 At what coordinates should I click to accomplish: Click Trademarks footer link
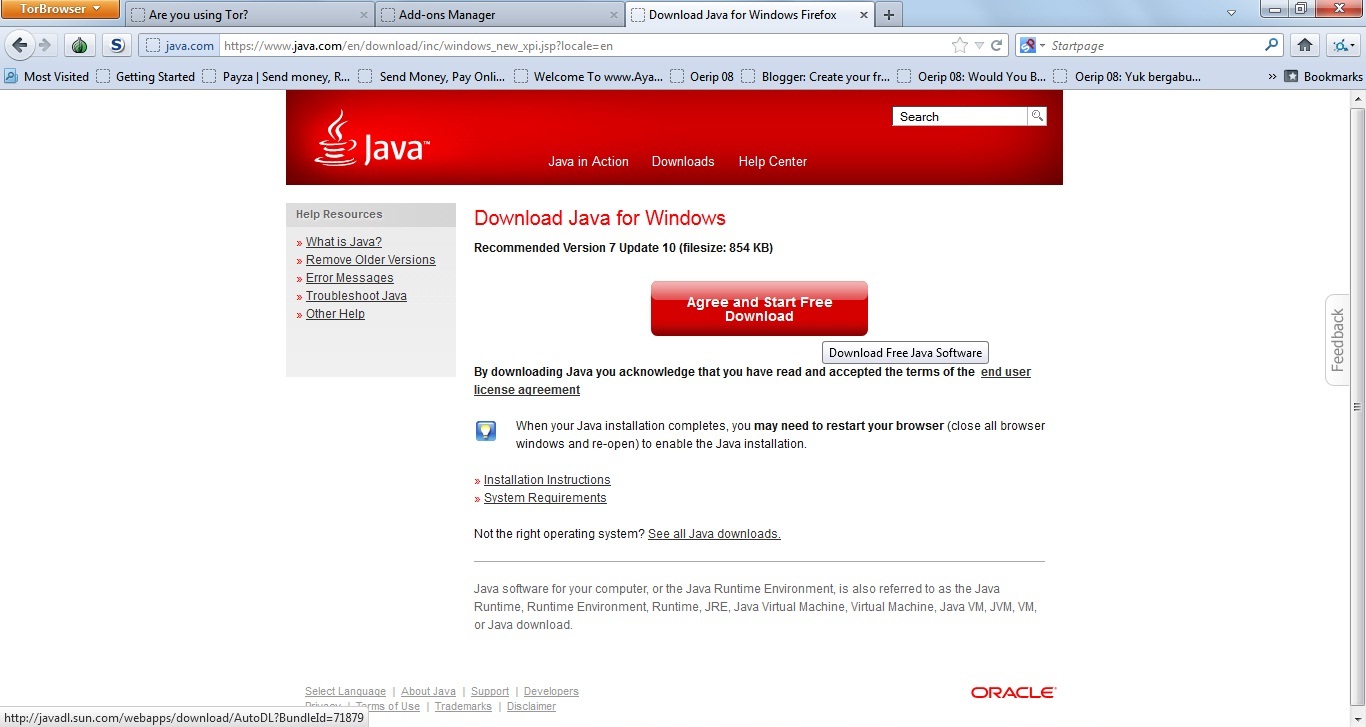(x=463, y=706)
